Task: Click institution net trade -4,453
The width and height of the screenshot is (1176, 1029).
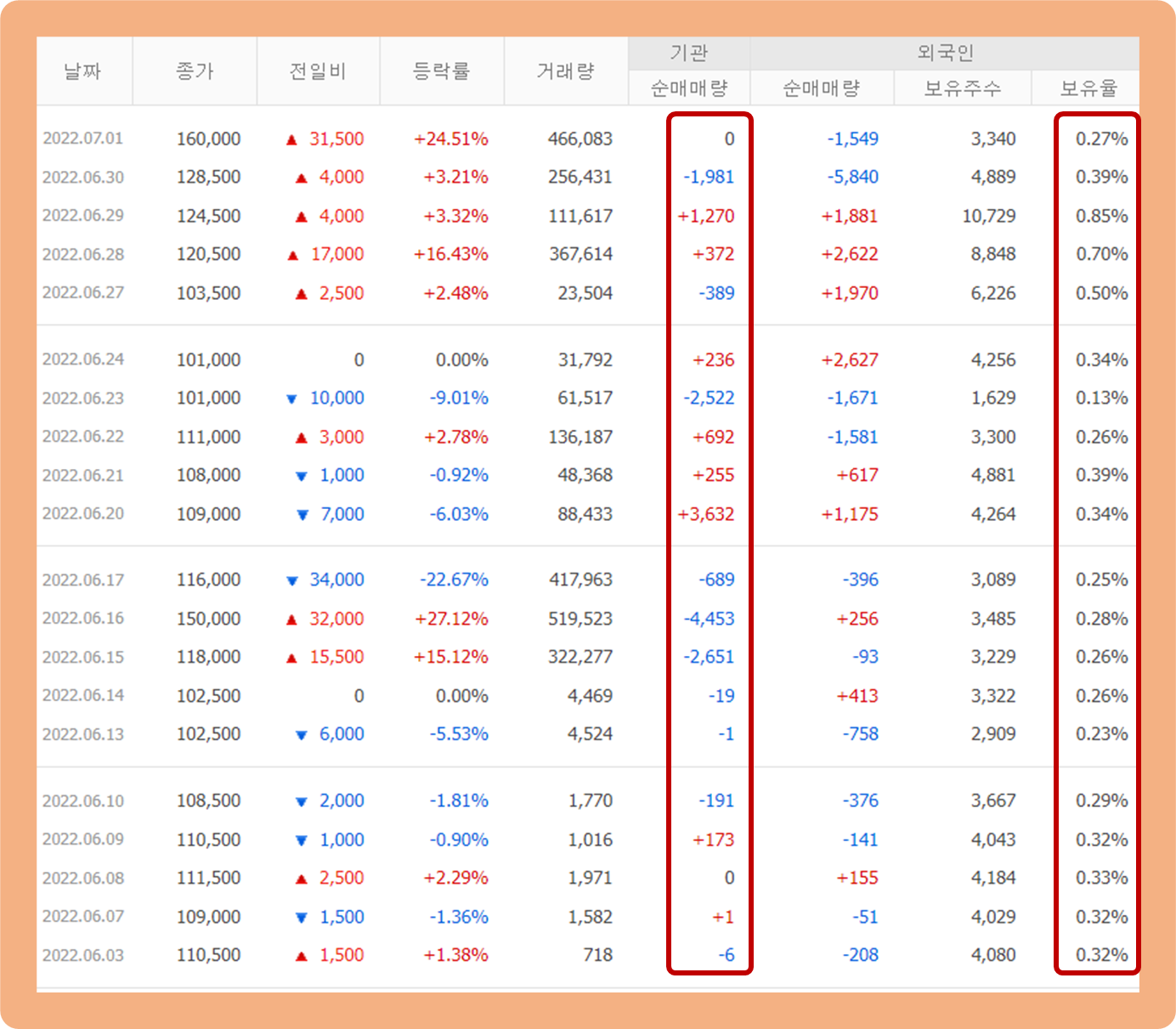Action: 709,619
